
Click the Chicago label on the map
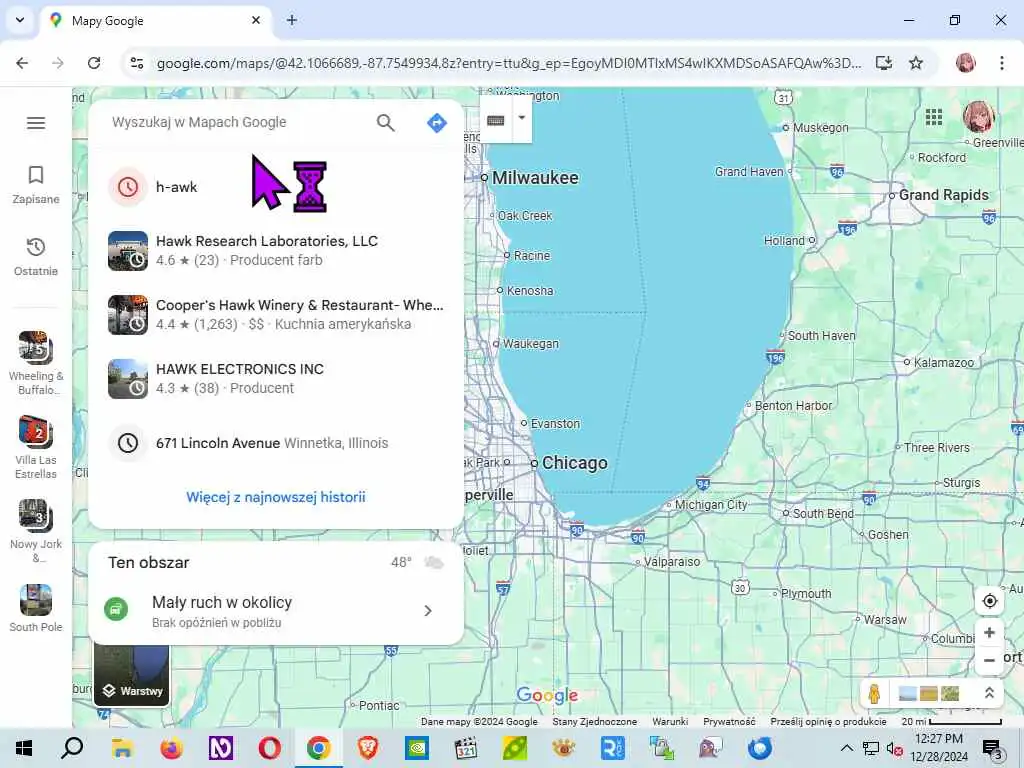[x=575, y=463]
